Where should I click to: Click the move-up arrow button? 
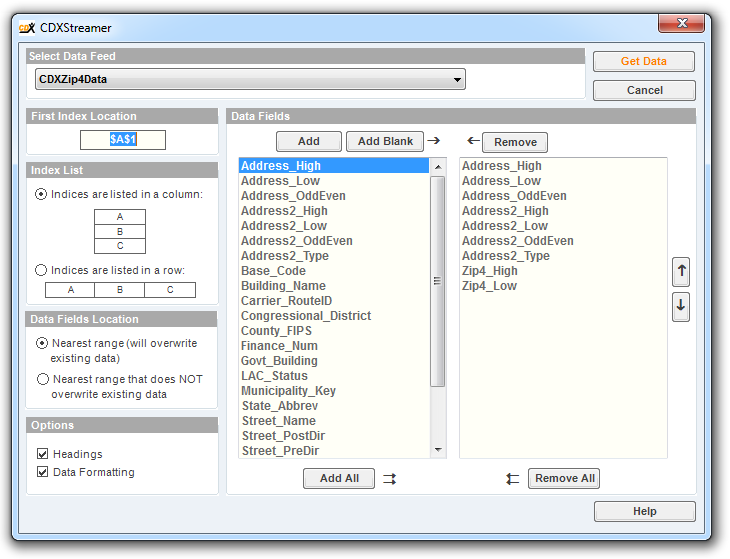(681, 272)
